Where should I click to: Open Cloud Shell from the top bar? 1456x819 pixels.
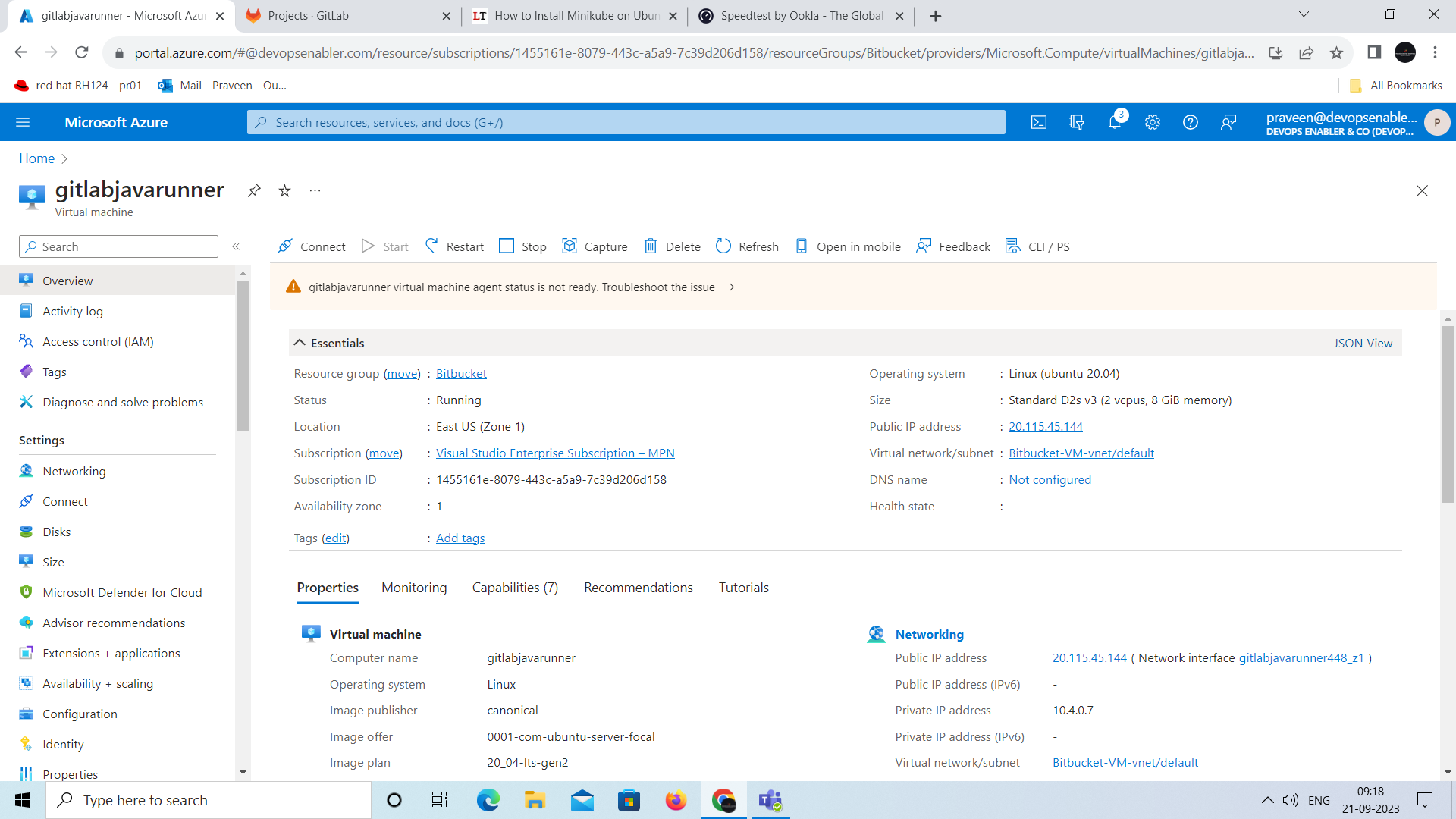point(1039,122)
